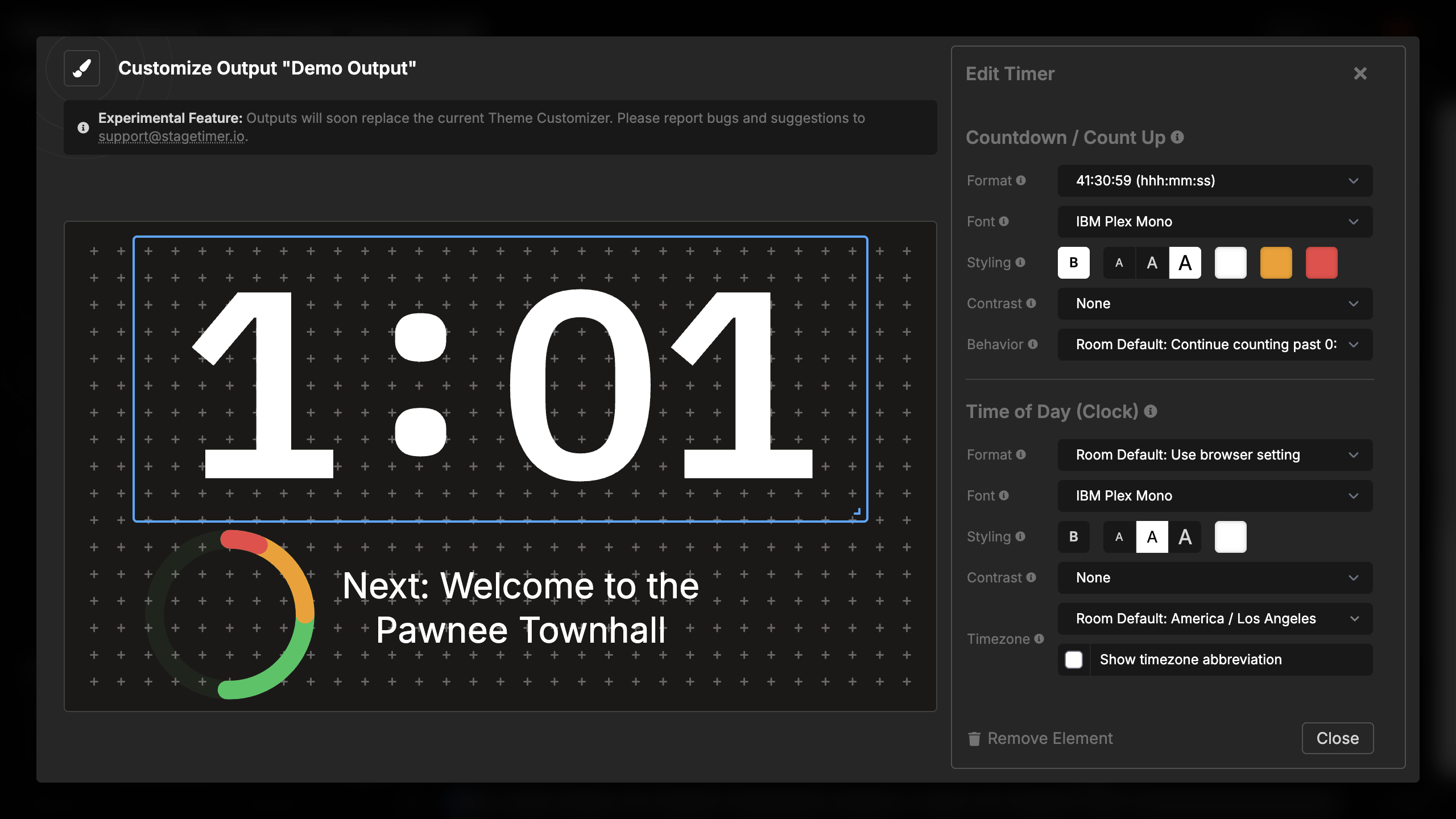The width and height of the screenshot is (1456, 819).
Task: Click the Close button in Edit Timer
Action: point(1337,738)
